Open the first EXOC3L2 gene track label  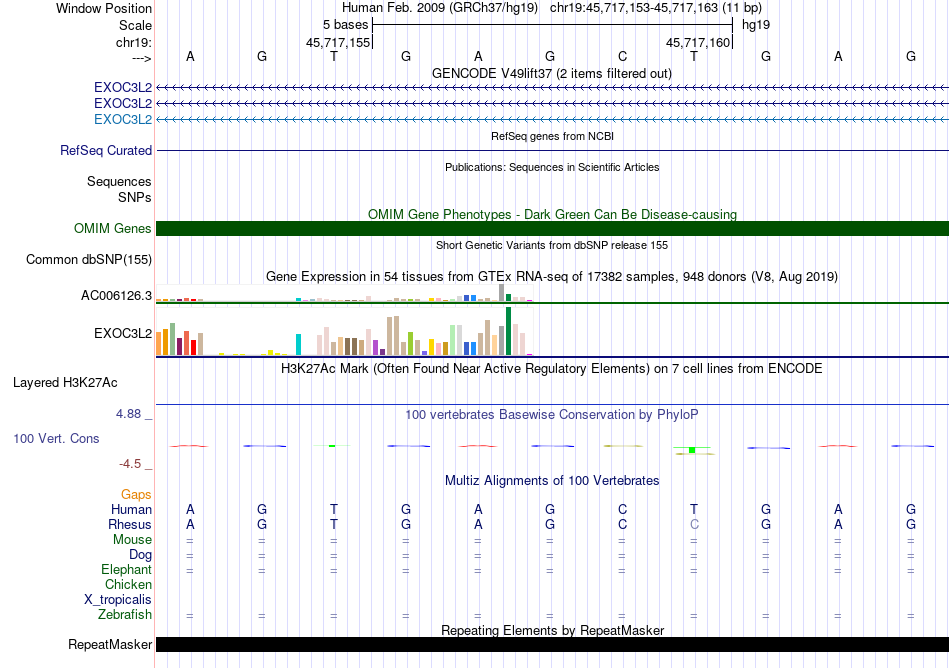coord(123,88)
